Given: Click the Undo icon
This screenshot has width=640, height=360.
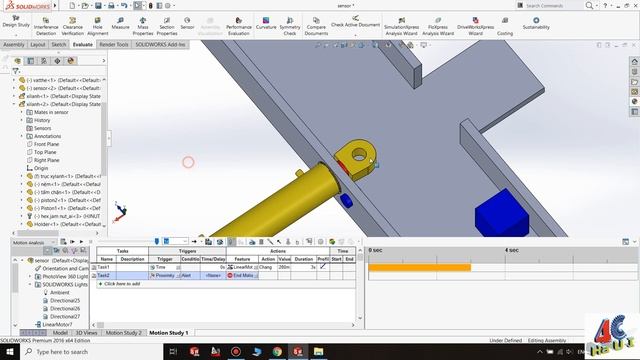Looking at the screenshot, I should [124, 6].
